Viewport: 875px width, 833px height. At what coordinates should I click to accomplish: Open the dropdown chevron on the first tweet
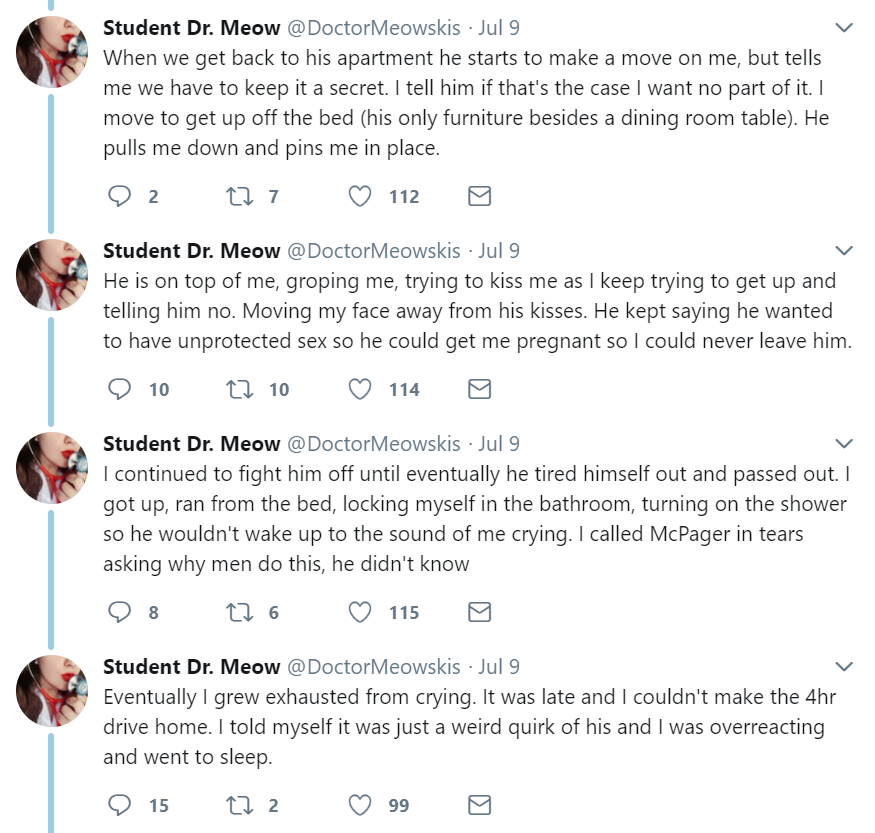pyautogui.click(x=843, y=27)
